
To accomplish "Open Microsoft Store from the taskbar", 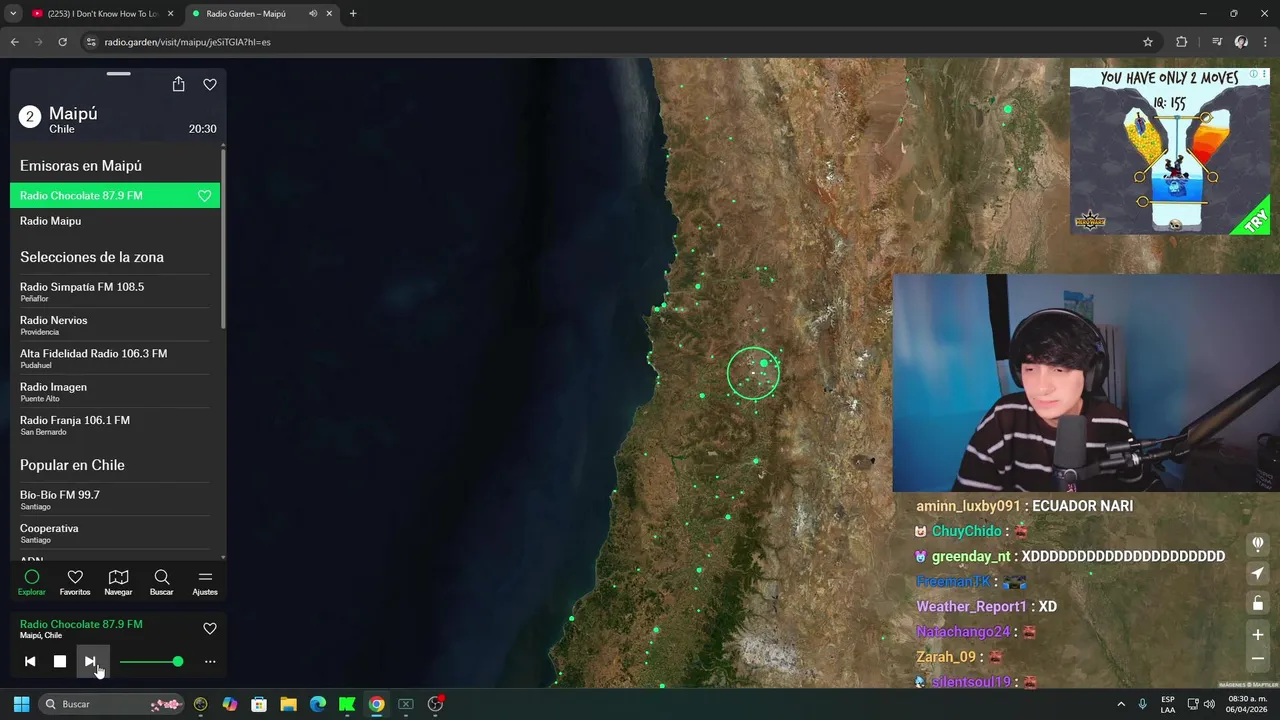I will [259, 704].
